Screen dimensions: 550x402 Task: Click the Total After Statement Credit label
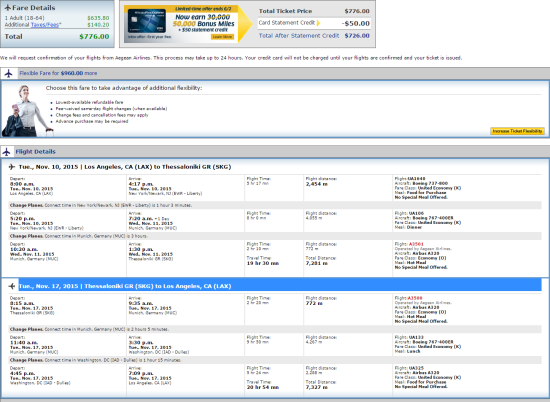pyautogui.click(x=299, y=36)
